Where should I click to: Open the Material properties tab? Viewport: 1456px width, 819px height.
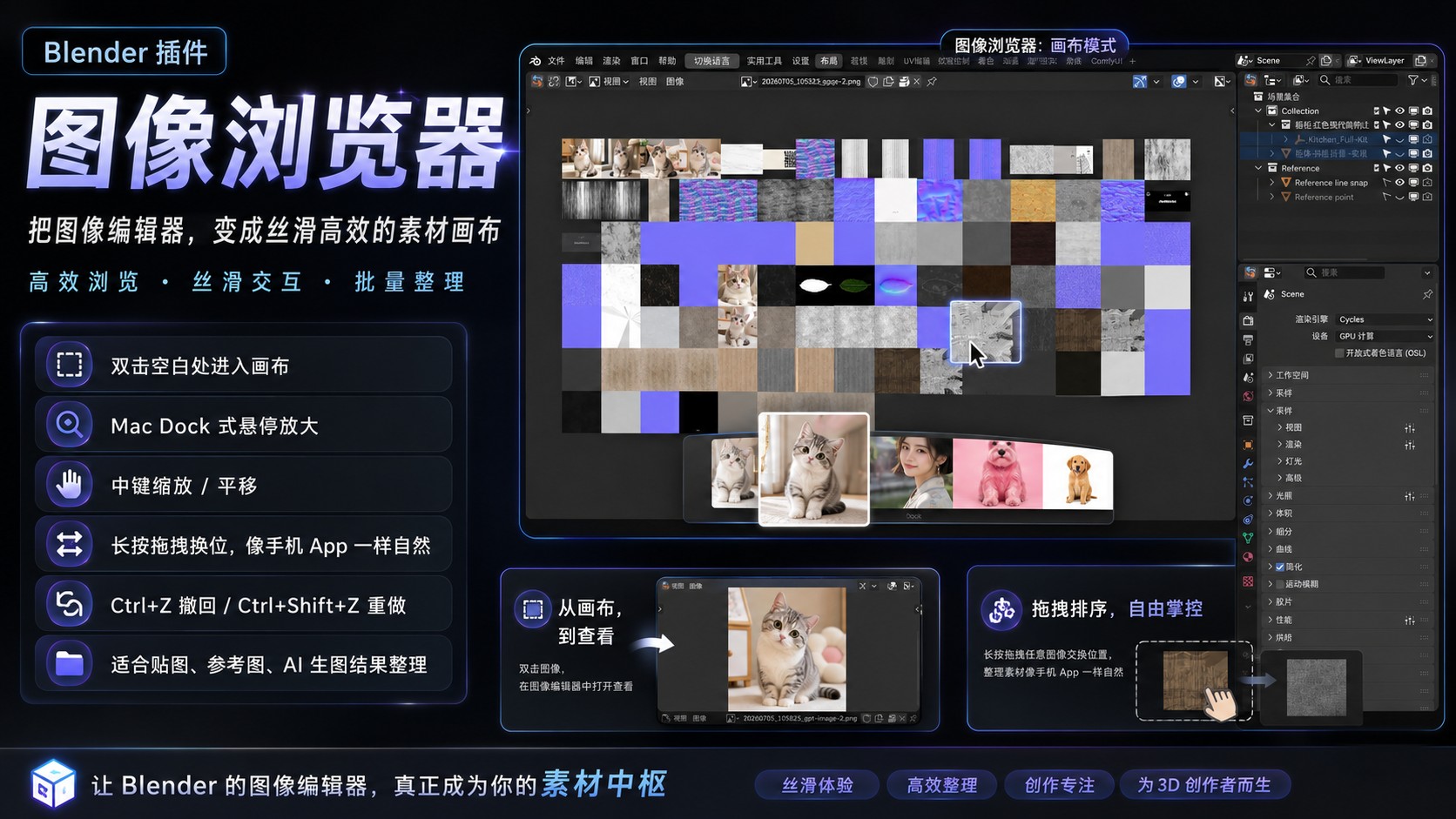click(x=1248, y=557)
